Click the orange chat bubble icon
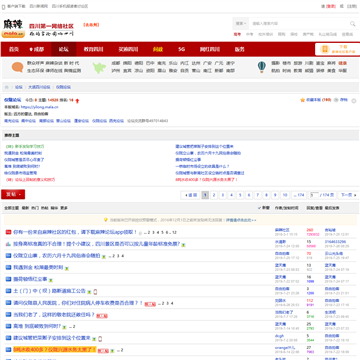360x360 pixels. [17, 67]
